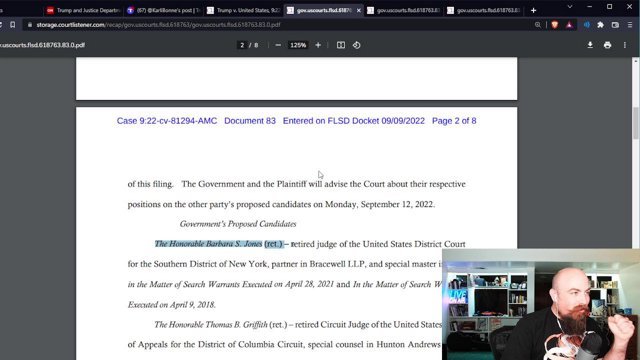
Task: Click highlighted The Honorable Barbara S. Jones
Action: click(x=208, y=244)
